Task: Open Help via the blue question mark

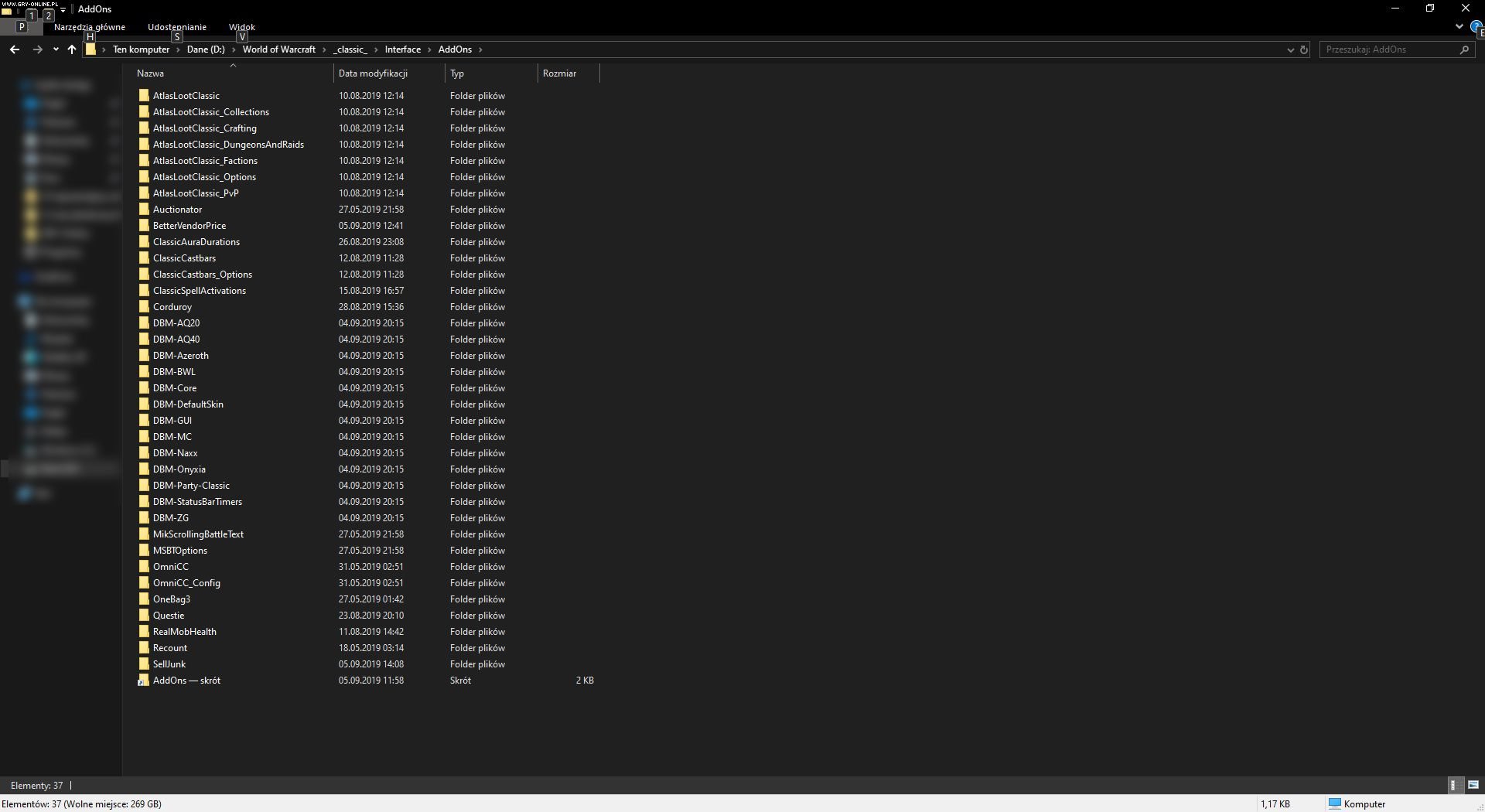Action: pyautogui.click(x=1476, y=26)
